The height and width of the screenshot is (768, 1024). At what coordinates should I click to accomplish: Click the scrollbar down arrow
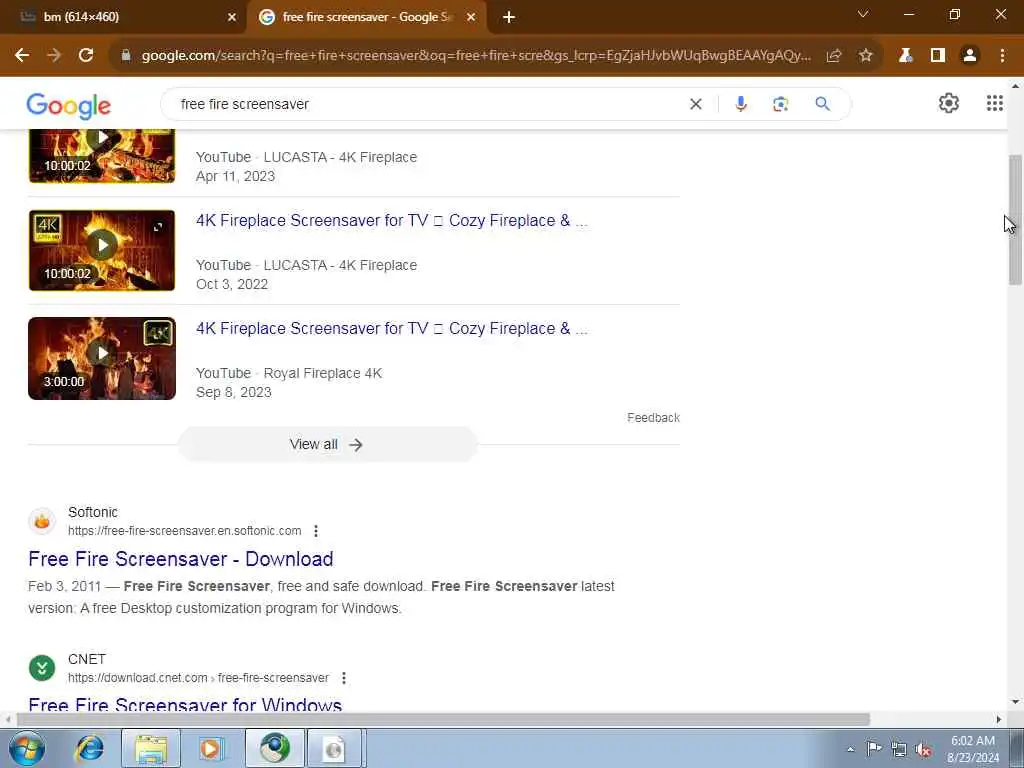[x=1016, y=702]
